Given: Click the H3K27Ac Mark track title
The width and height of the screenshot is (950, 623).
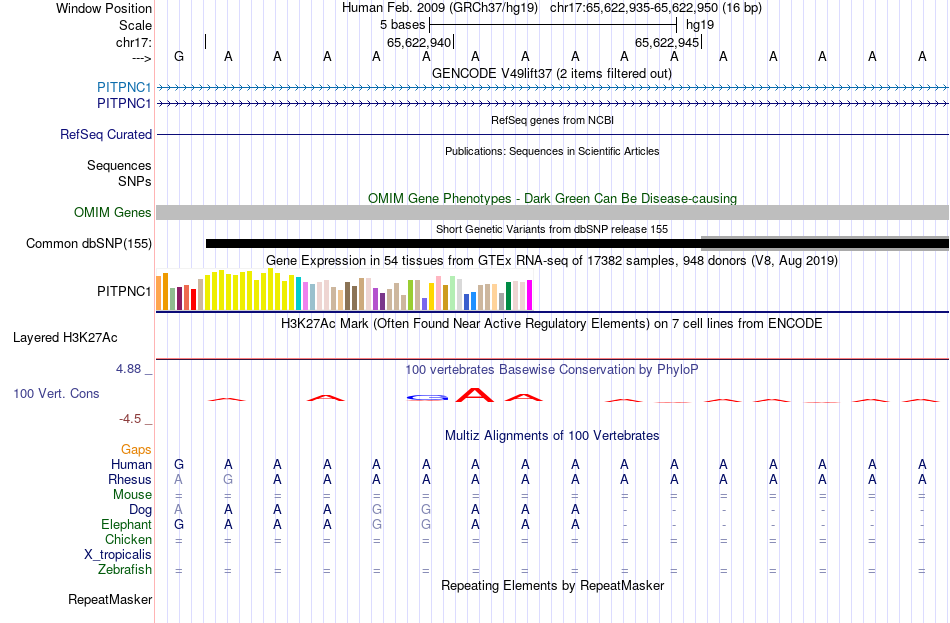Looking at the screenshot, I should [x=552, y=324].
